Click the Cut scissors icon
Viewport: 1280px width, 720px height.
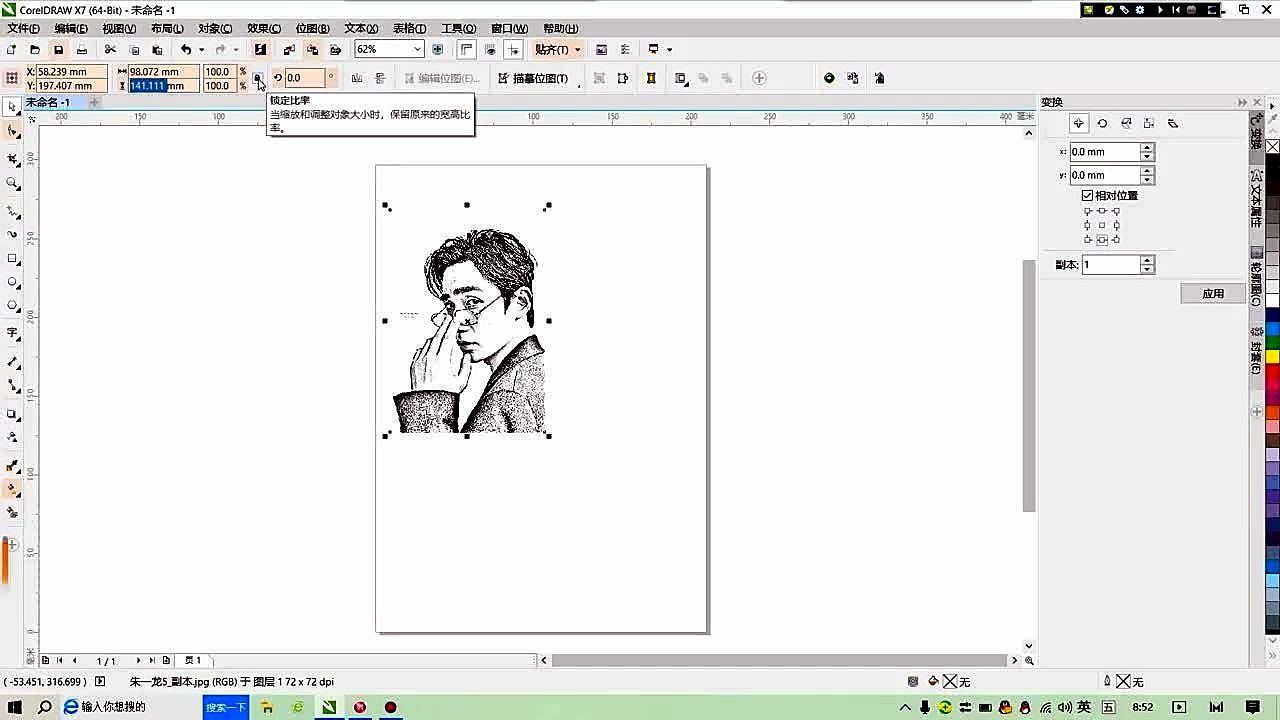[110, 49]
